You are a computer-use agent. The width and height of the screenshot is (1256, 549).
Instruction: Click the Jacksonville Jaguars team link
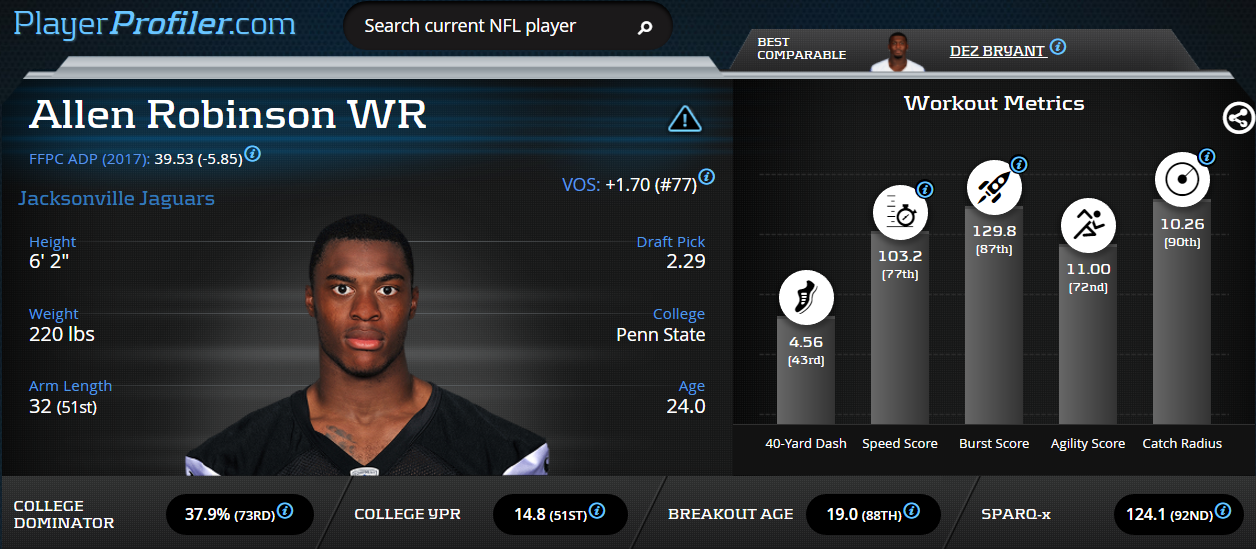point(116,198)
